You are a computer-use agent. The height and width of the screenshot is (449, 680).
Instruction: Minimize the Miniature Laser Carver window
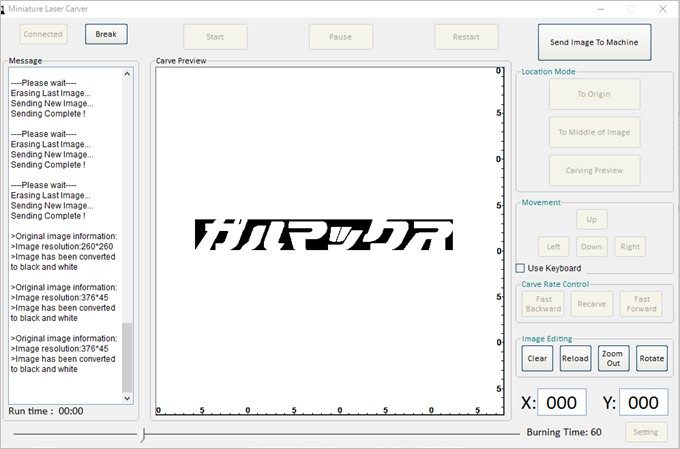click(601, 9)
